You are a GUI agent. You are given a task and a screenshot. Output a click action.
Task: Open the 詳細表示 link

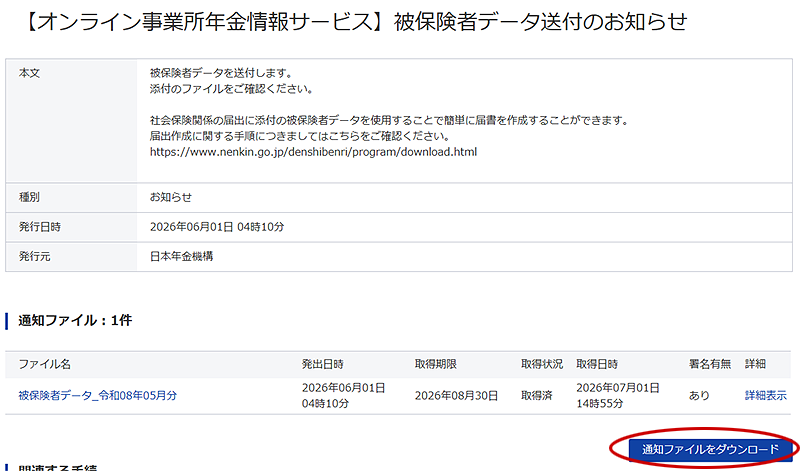click(x=765, y=395)
